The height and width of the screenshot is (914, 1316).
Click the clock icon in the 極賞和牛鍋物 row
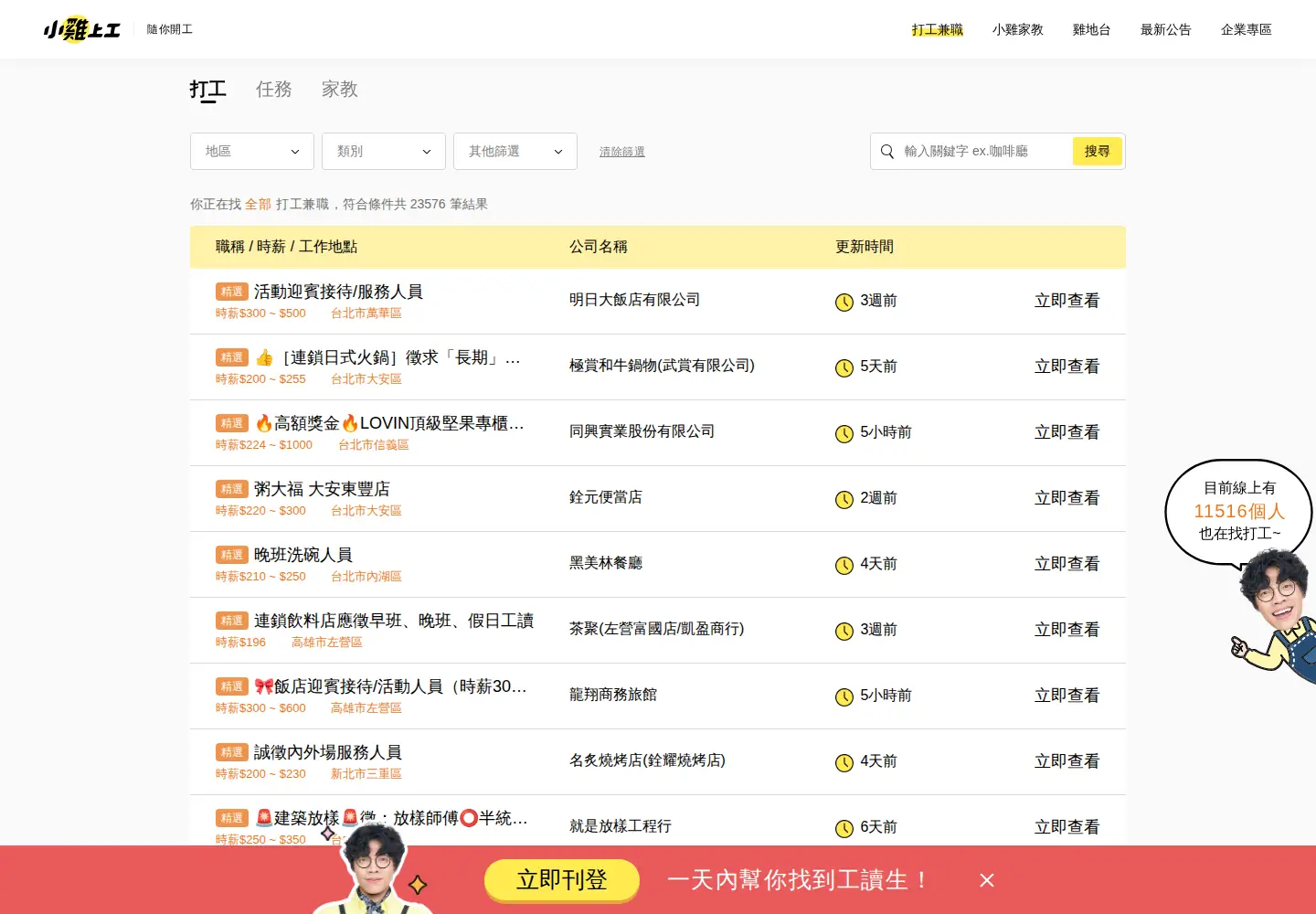tap(844, 367)
